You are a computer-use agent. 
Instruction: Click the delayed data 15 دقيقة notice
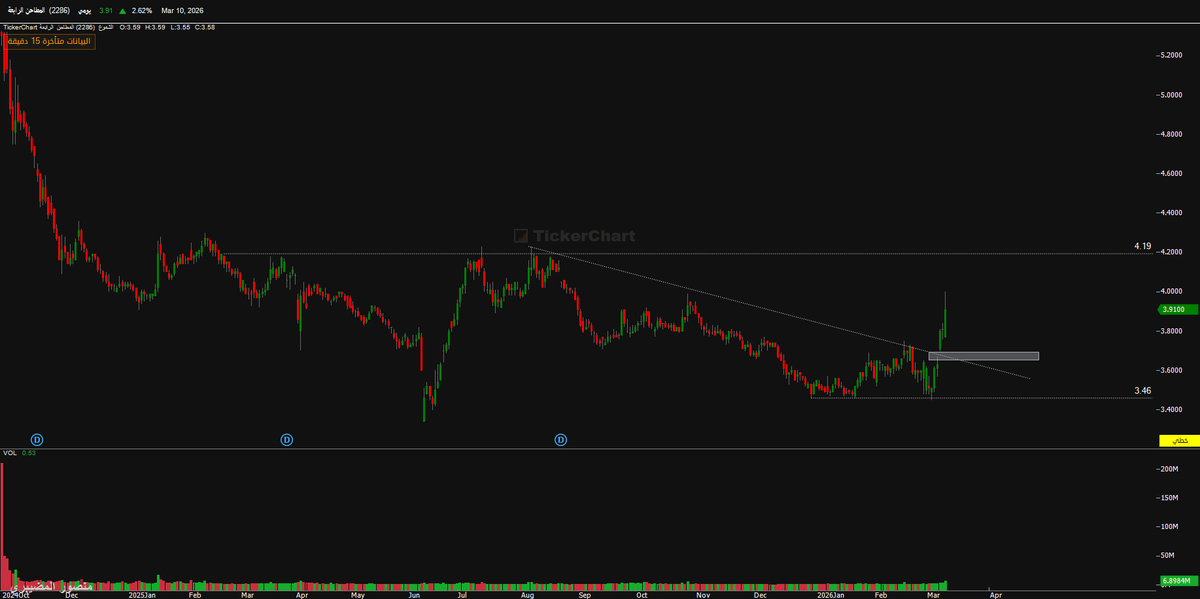(x=50, y=41)
